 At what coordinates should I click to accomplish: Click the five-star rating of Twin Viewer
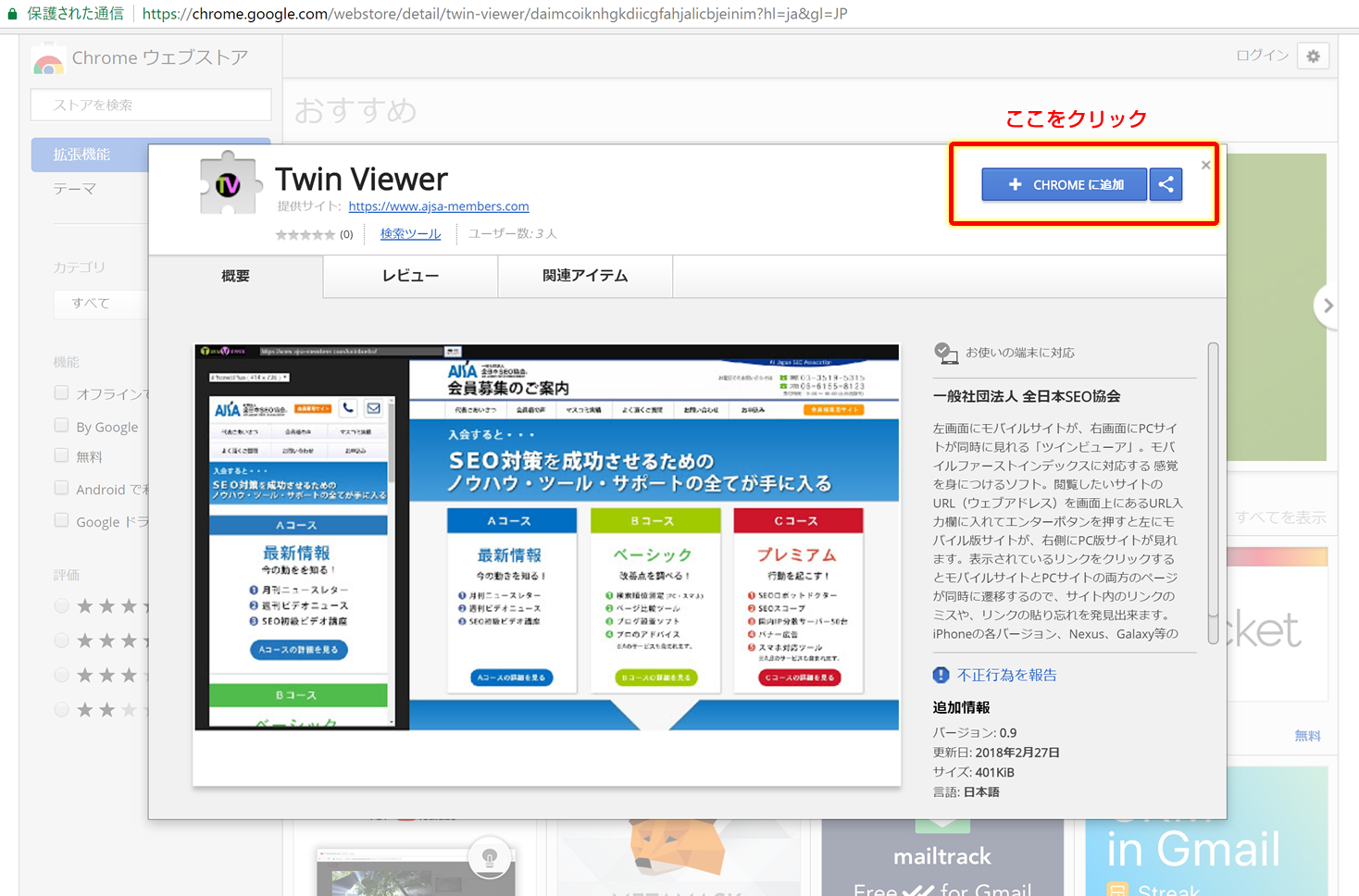tap(305, 234)
